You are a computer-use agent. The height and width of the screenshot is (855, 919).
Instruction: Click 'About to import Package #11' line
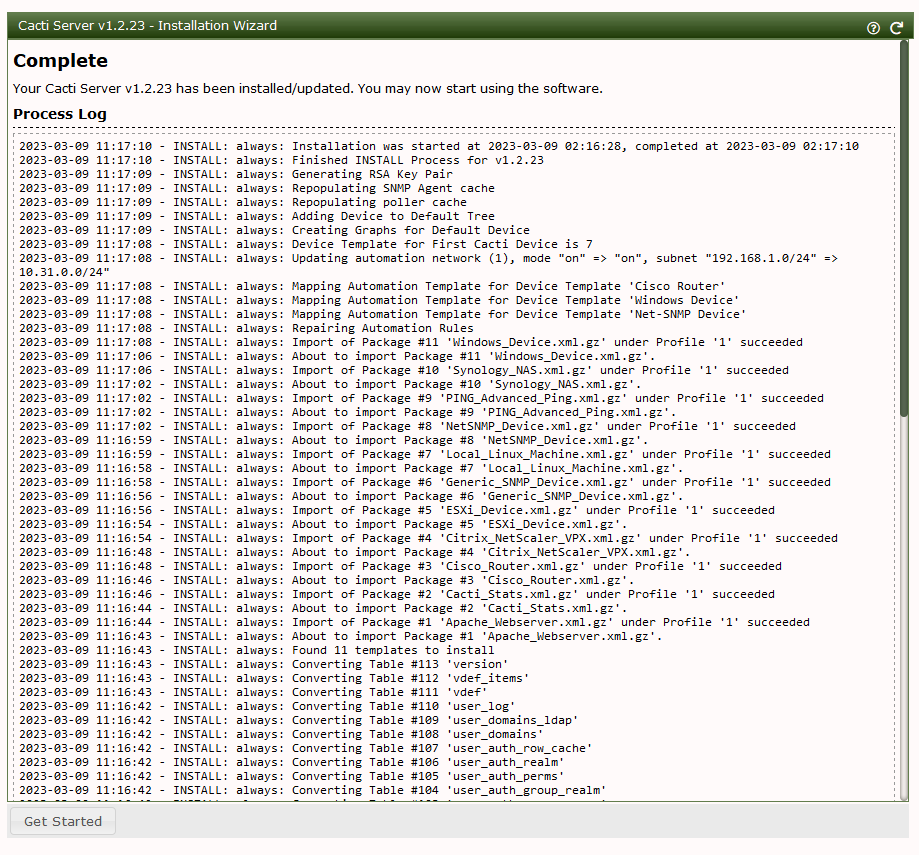coord(337,357)
